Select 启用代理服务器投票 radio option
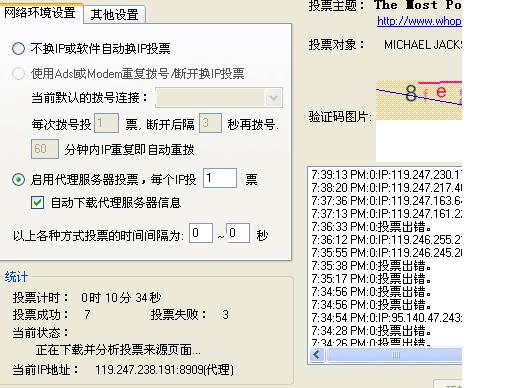The width and height of the screenshot is (512, 388). (18, 180)
